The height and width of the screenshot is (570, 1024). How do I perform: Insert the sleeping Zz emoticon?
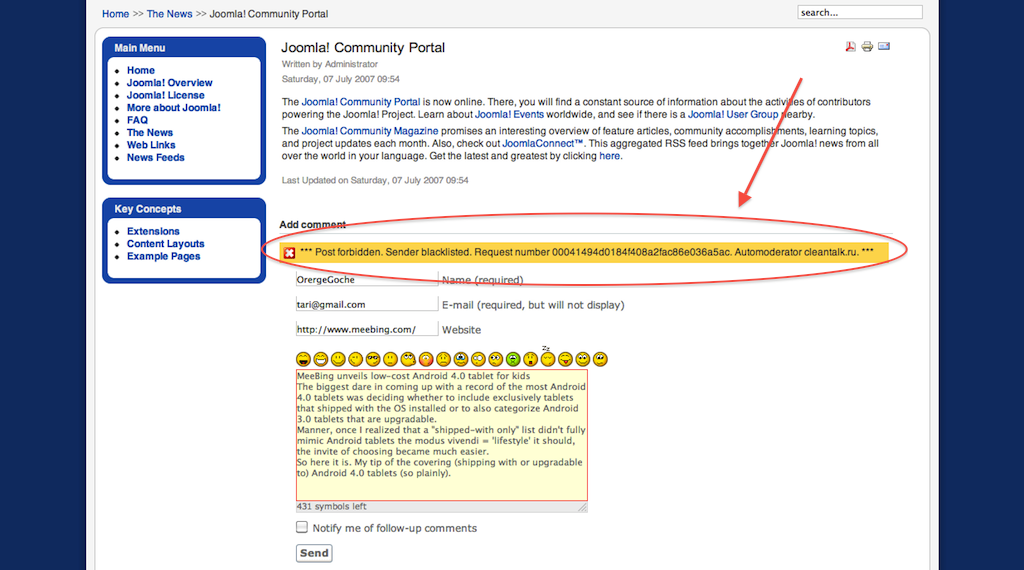pos(547,358)
